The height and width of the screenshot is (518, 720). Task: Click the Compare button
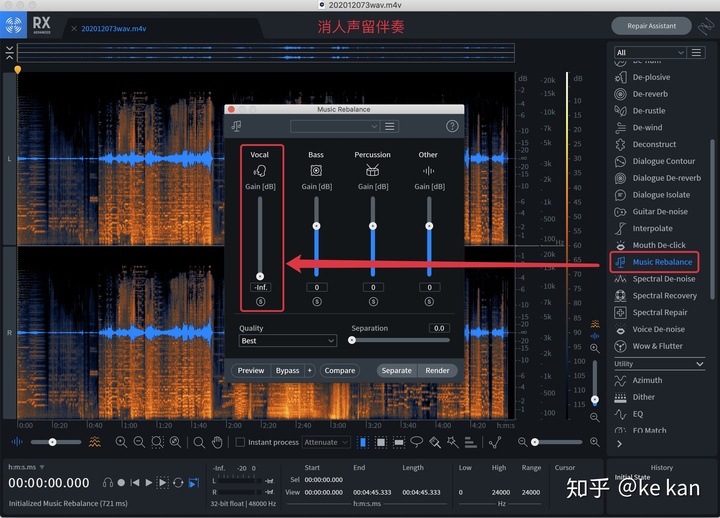pos(340,371)
